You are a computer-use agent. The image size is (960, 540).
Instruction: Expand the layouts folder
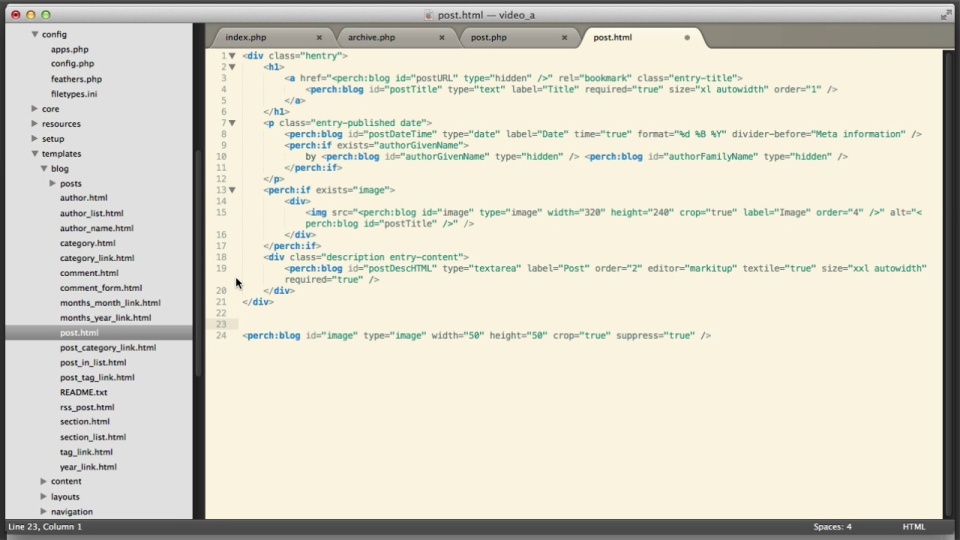click(43, 497)
